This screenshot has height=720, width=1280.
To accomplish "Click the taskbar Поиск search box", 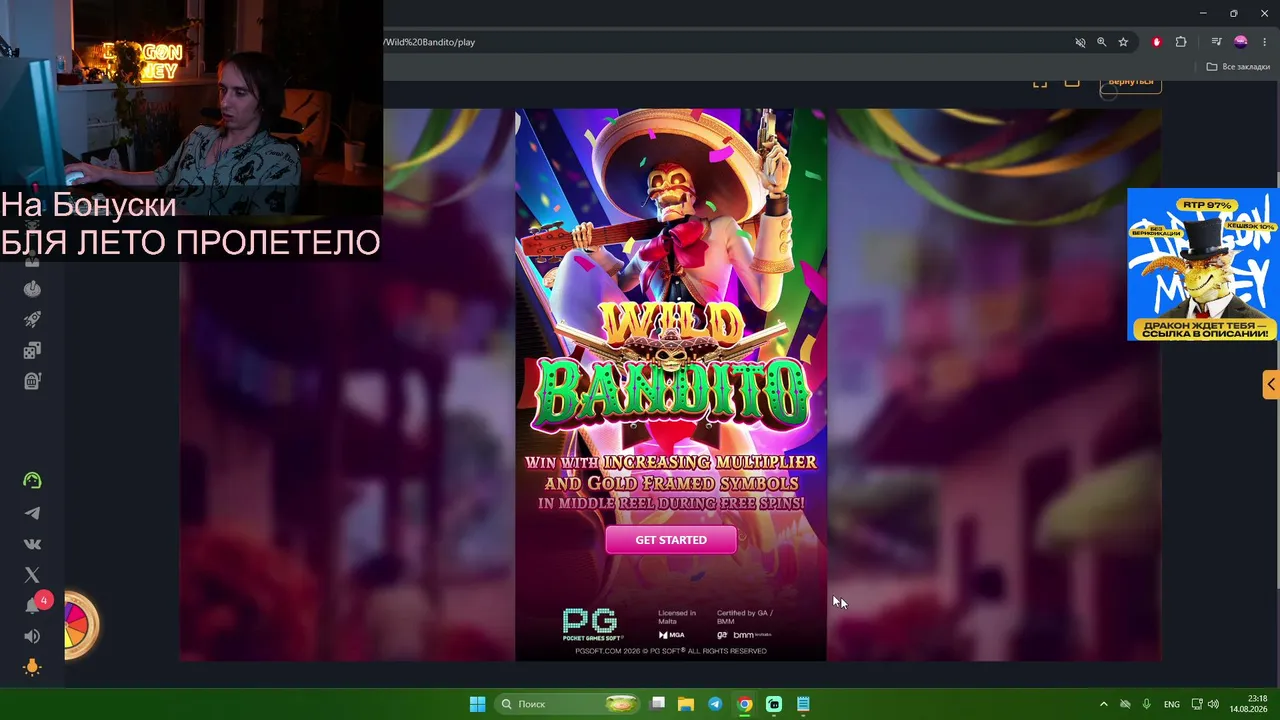I will point(568,704).
